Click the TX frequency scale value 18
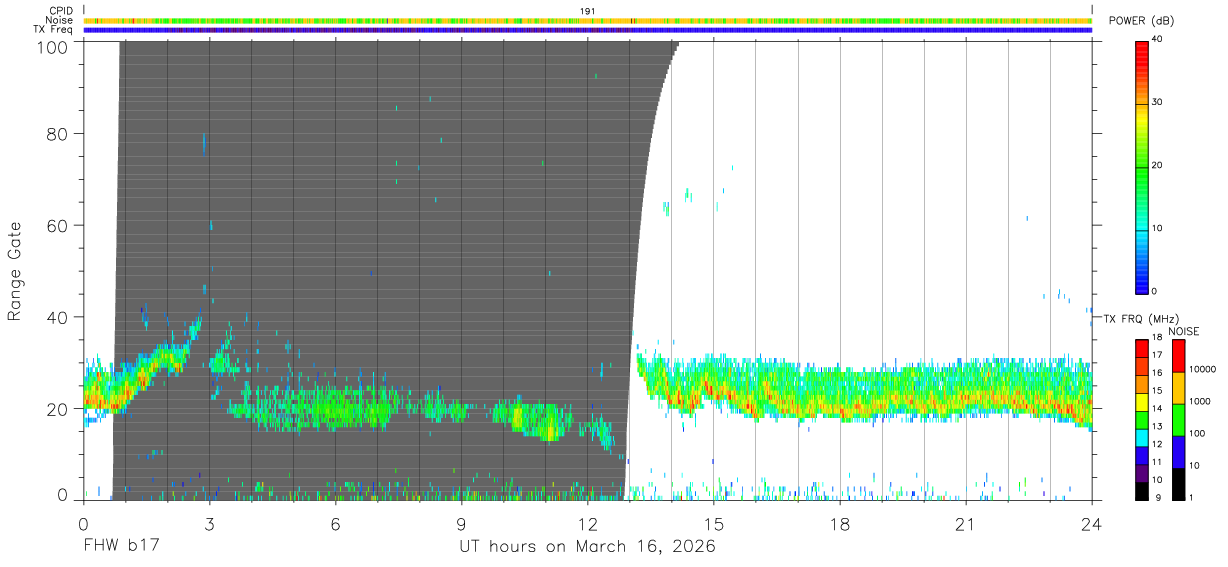Screen dimensions: 1228x567 1157,337
